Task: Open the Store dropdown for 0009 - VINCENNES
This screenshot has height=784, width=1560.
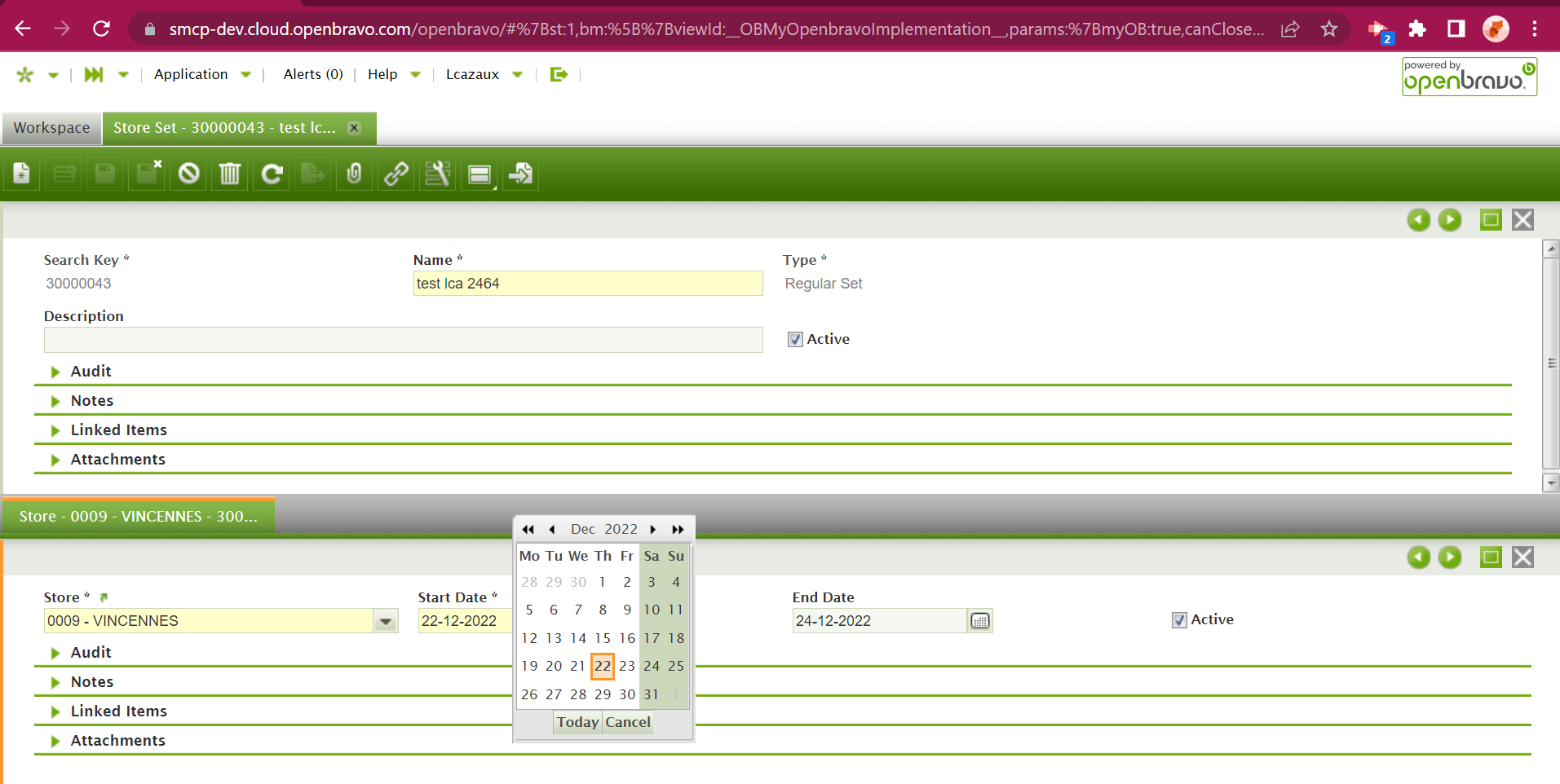Action: (385, 621)
